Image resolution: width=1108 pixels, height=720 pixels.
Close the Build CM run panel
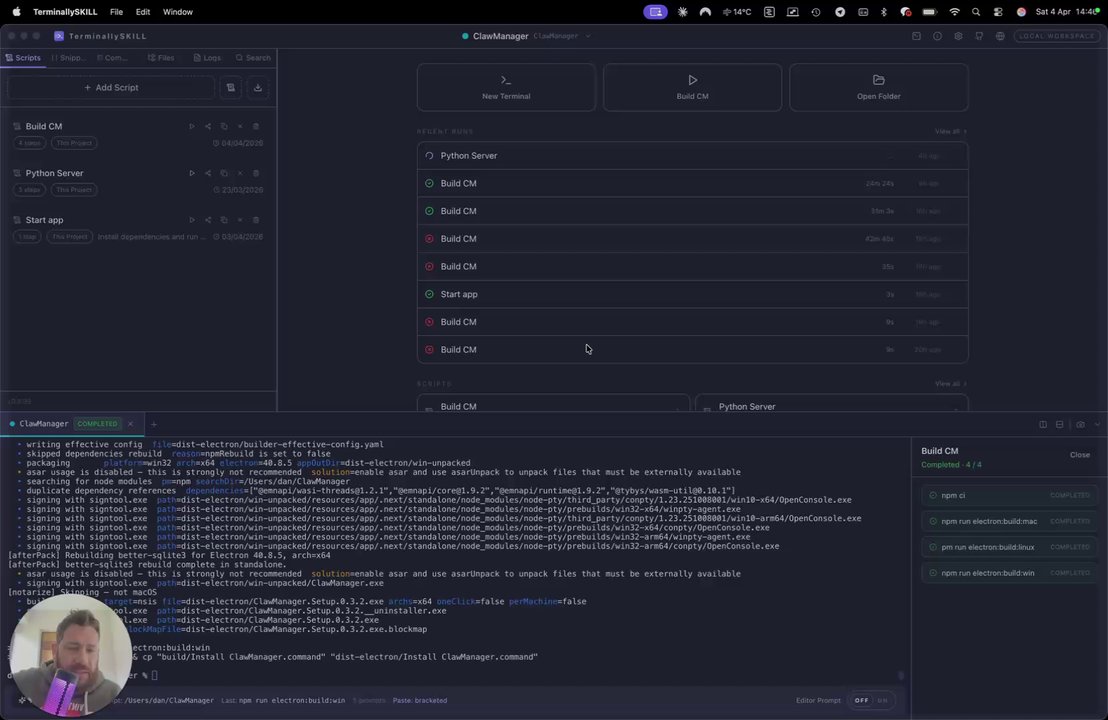1080,455
